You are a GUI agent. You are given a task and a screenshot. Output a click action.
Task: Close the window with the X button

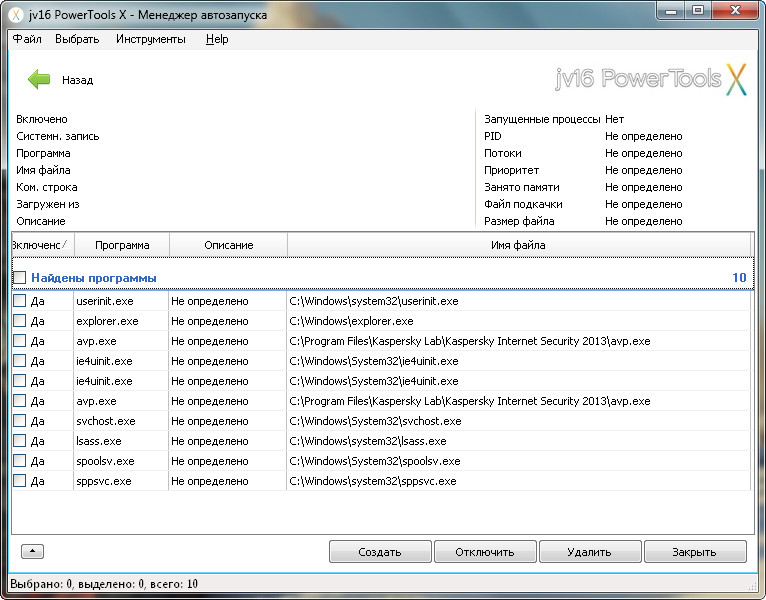pyautogui.click(x=735, y=10)
